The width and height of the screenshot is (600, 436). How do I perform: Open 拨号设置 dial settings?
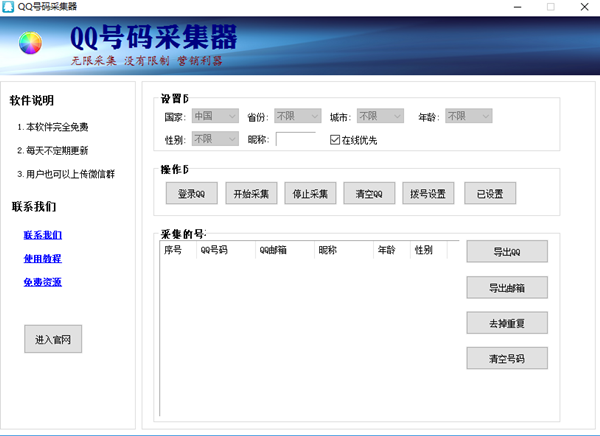[x=428, y=193]
